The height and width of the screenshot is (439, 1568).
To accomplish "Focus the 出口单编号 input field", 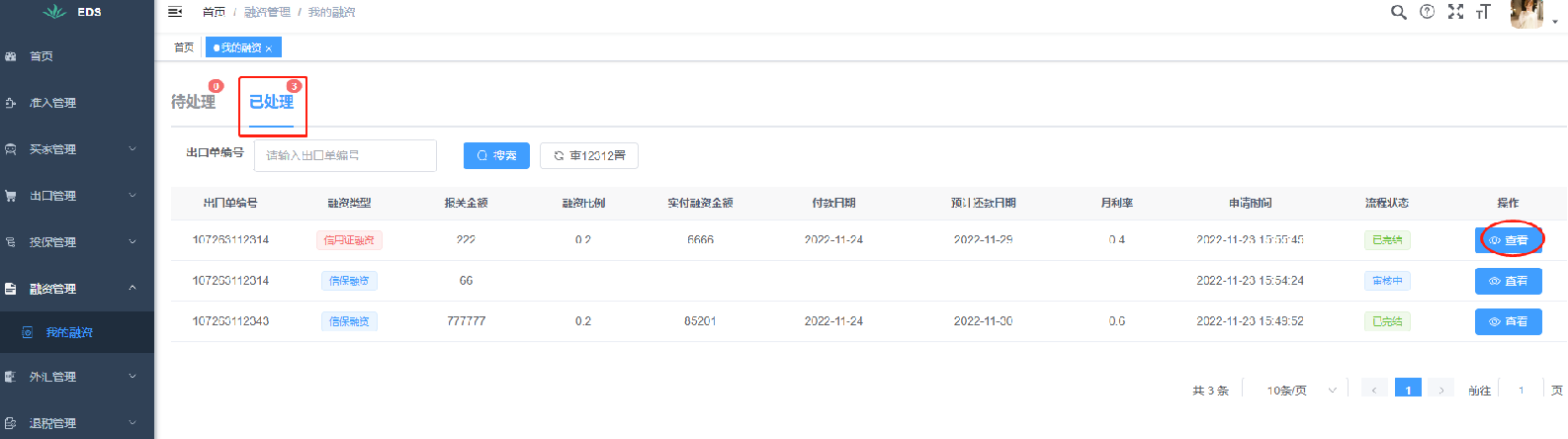I will (345, 155).
